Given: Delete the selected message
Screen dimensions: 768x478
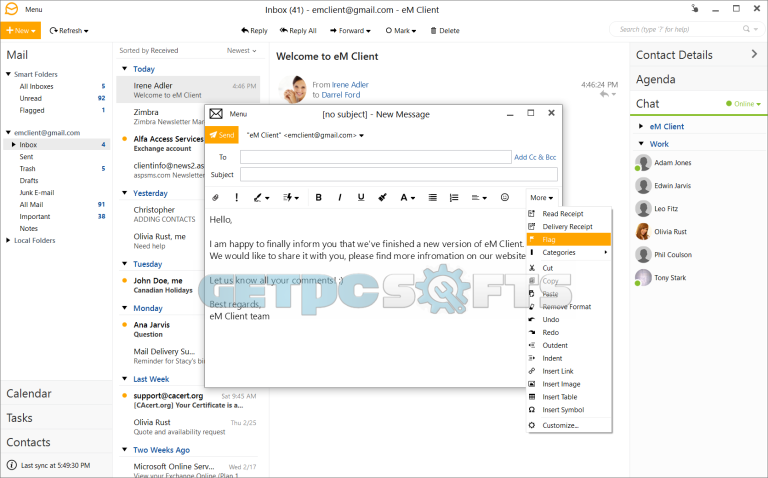Looking at the screenshot, I should [445, 30].
